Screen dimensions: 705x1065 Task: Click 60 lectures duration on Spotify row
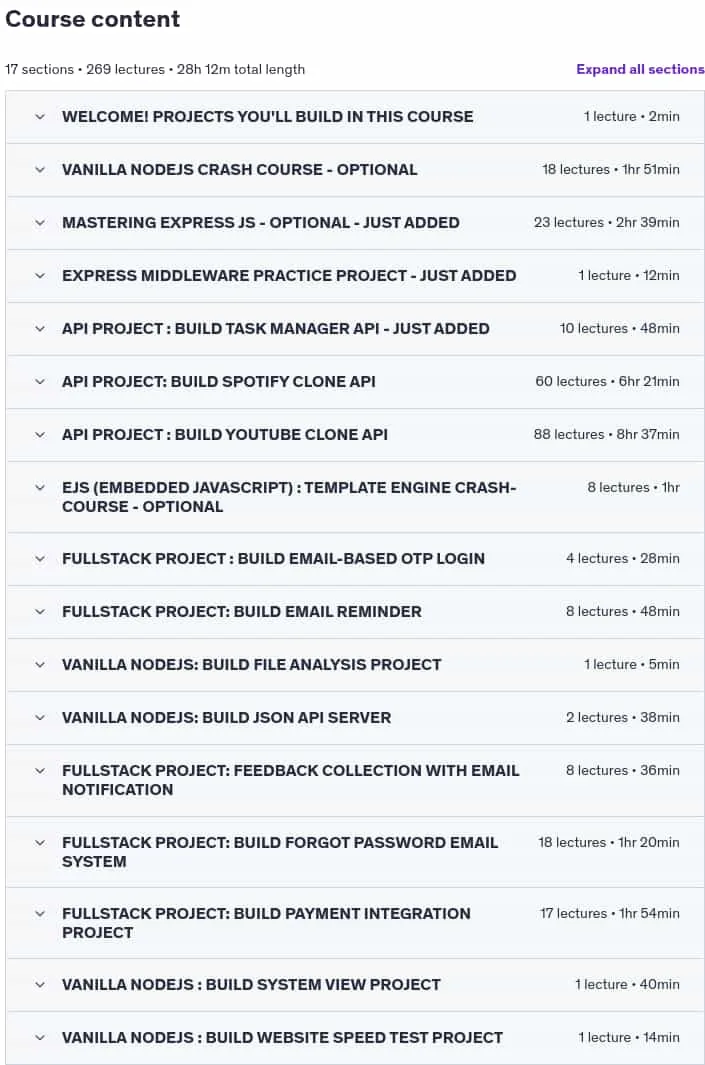tap(607, 382)
